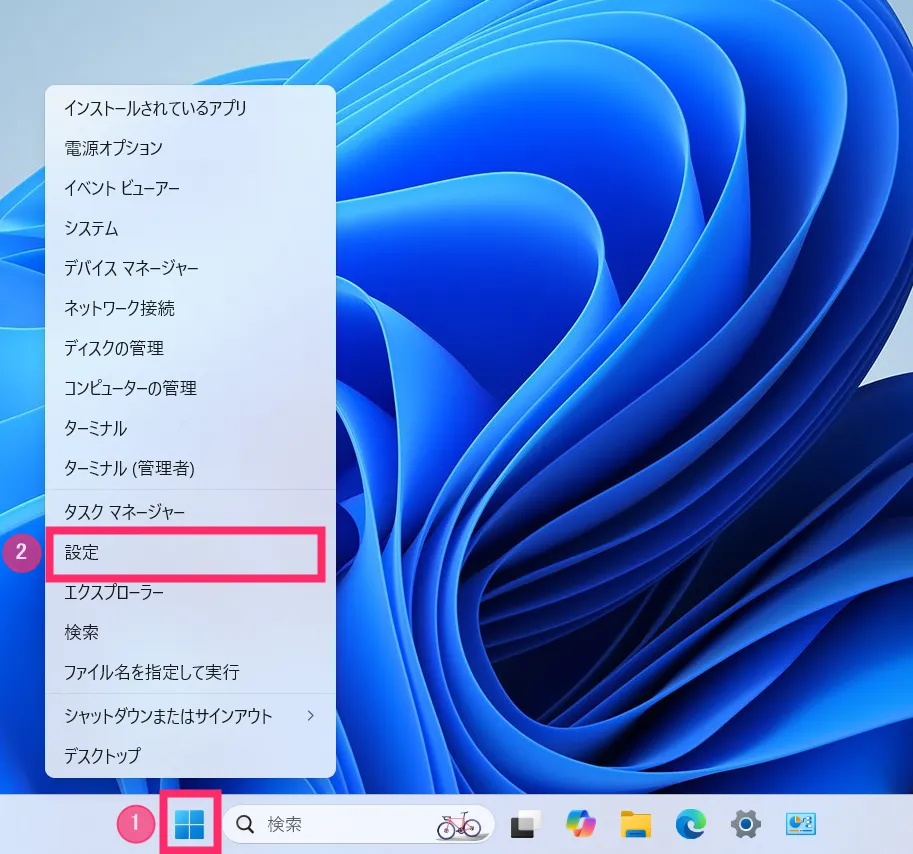Select インストールされているアプリ from the menu

(190, 108)
